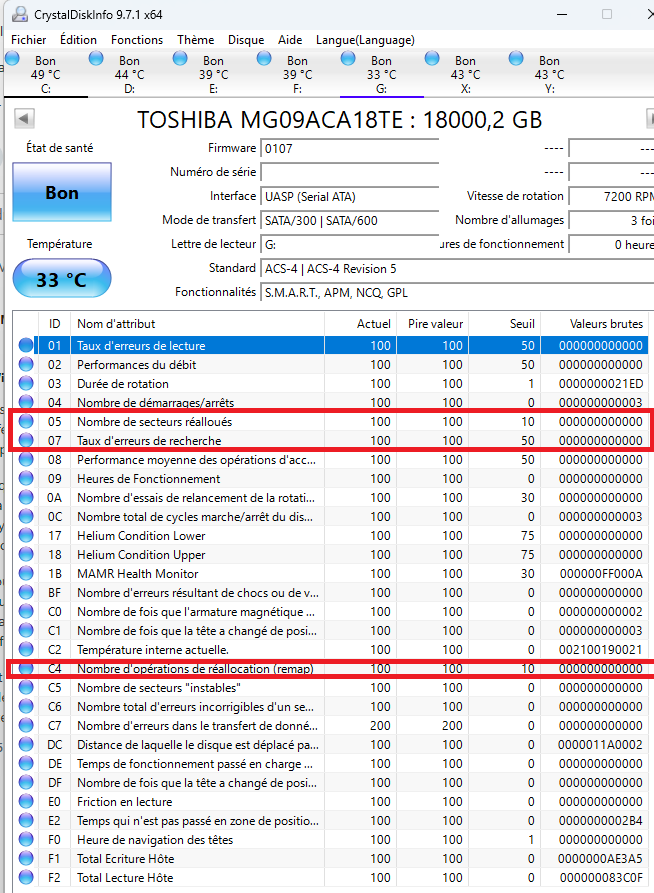Click status orb of attribute 02 row

26,364
